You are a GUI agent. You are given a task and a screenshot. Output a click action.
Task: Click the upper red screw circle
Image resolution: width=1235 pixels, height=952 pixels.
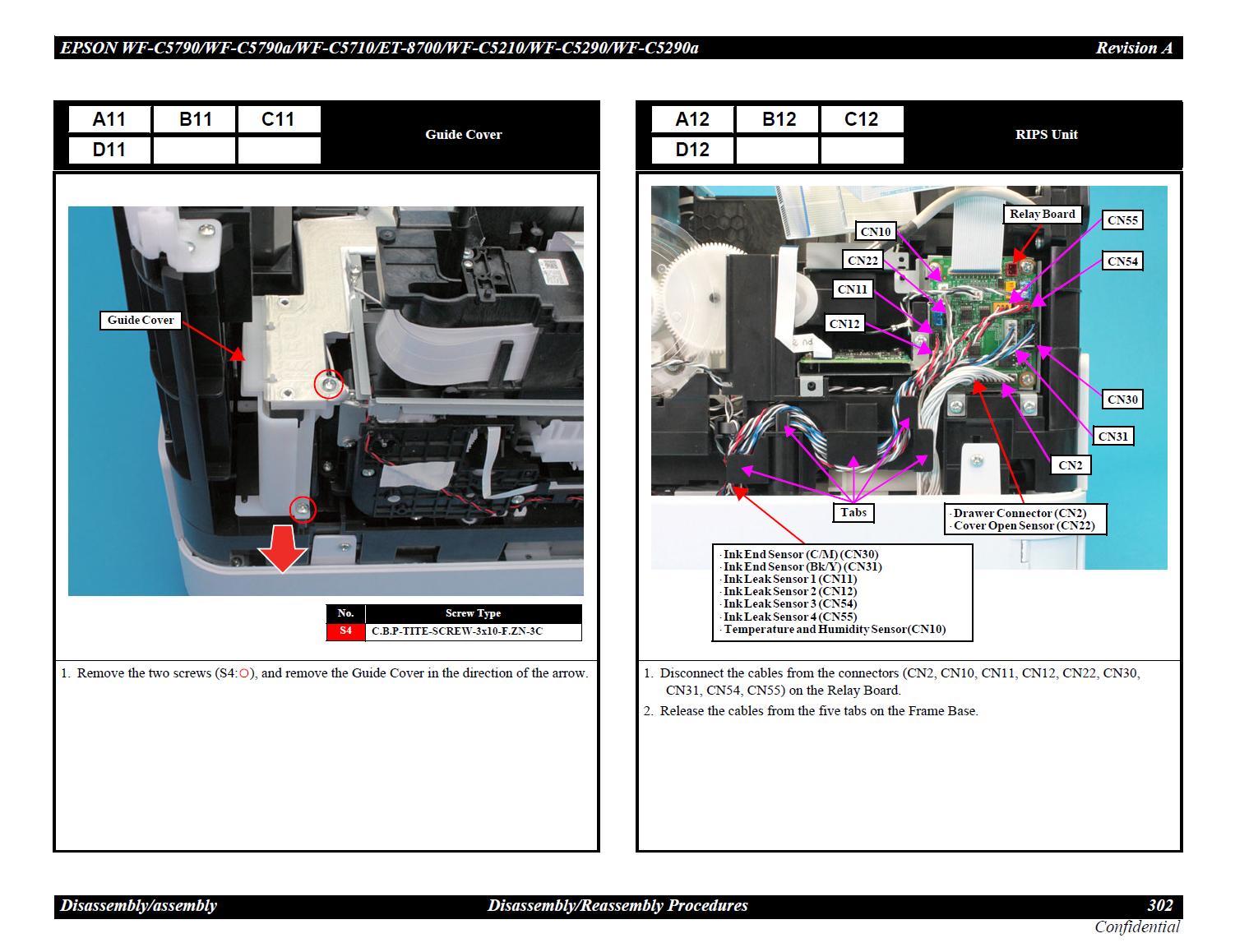[329, 384]
